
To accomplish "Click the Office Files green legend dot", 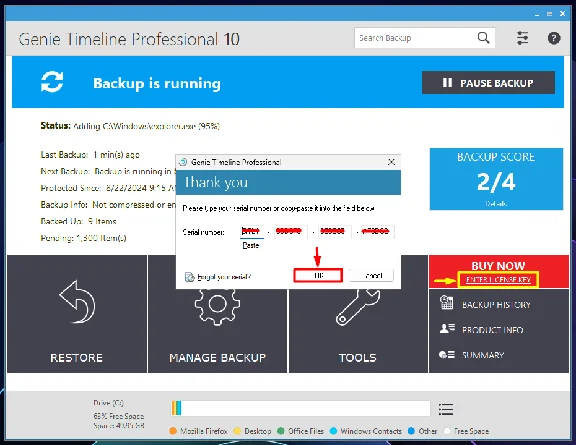I will click(x=281, y=431).
